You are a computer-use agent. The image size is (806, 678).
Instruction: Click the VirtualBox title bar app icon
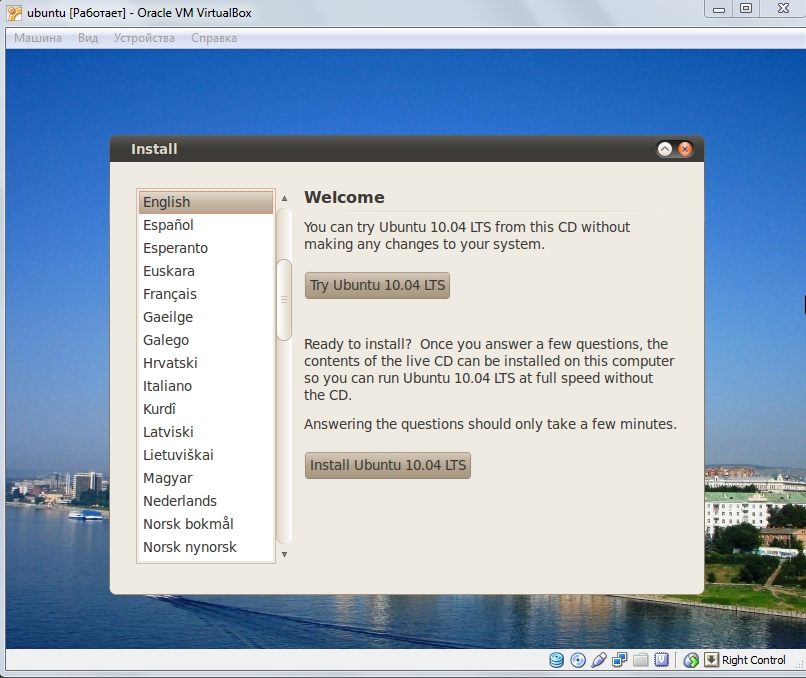tap(14, 13)
